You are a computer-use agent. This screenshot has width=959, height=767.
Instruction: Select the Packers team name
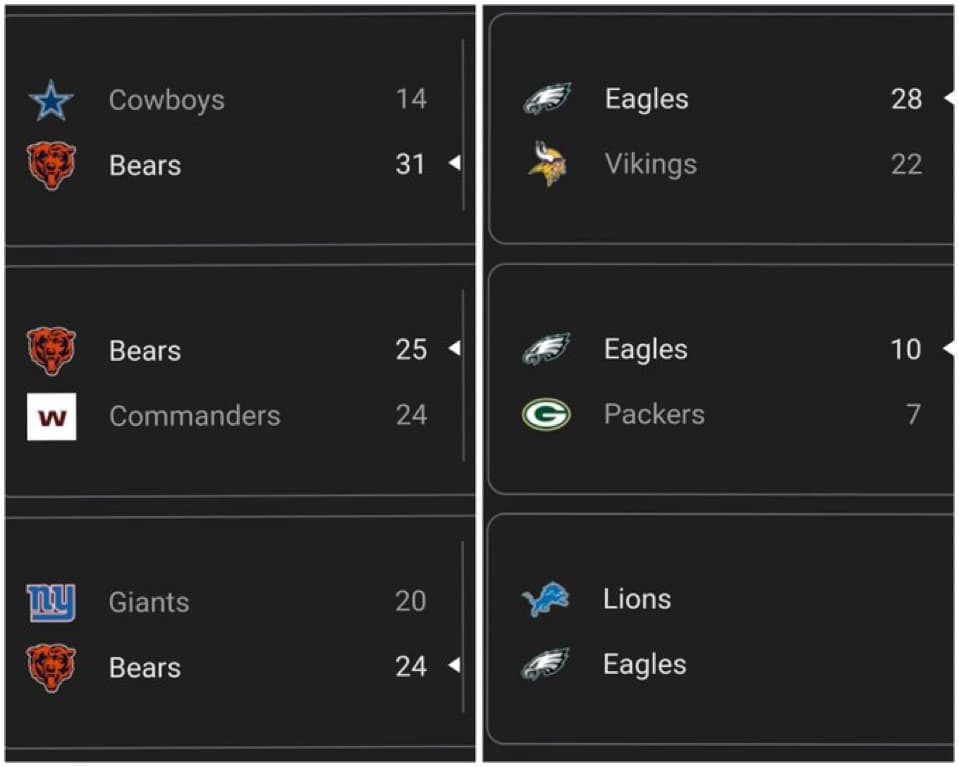click(x=654, y=414)
